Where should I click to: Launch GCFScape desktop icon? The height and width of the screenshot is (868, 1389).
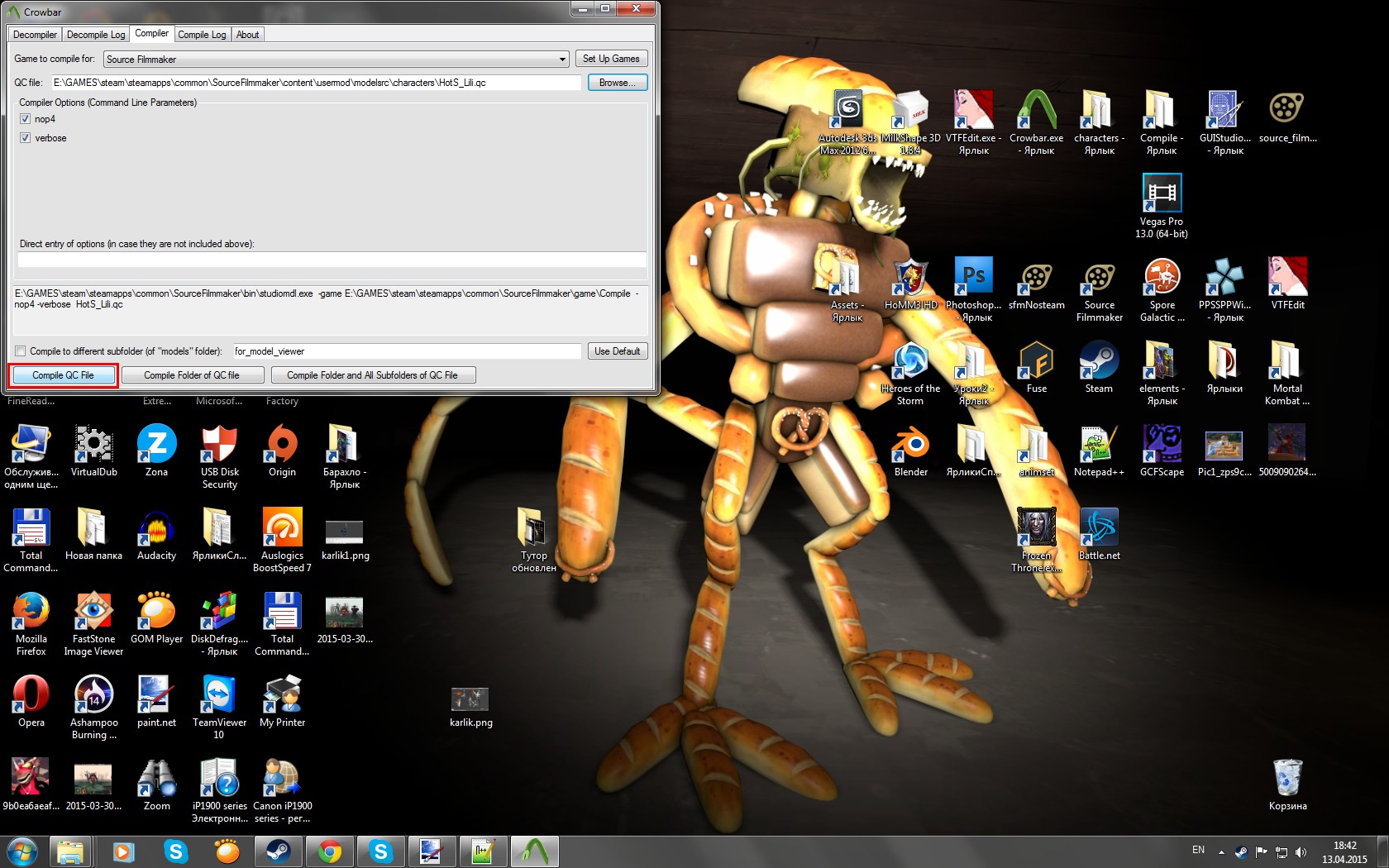click(1162, 451)
